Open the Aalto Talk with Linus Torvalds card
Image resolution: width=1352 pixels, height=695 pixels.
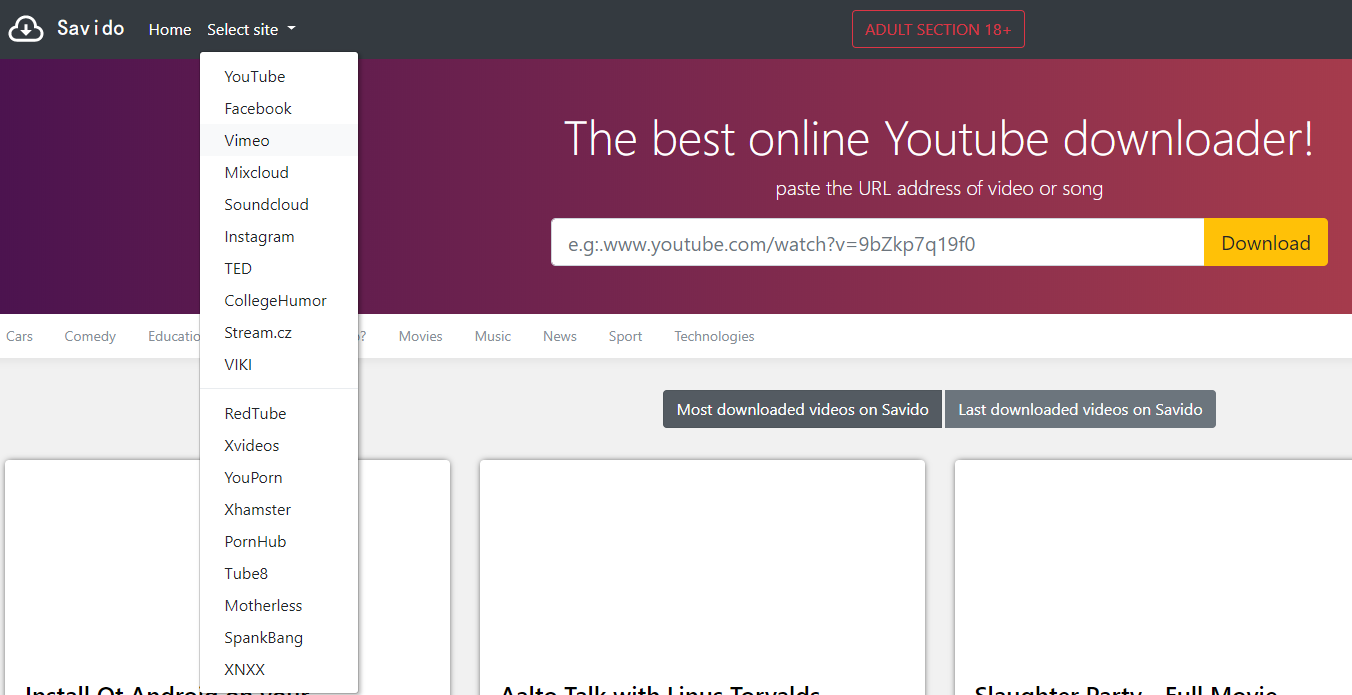click(x=702, y=578)
